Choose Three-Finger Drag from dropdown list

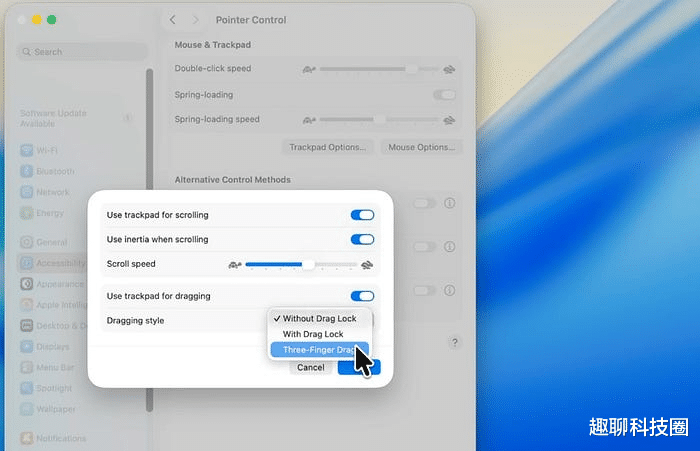[318, 350]
